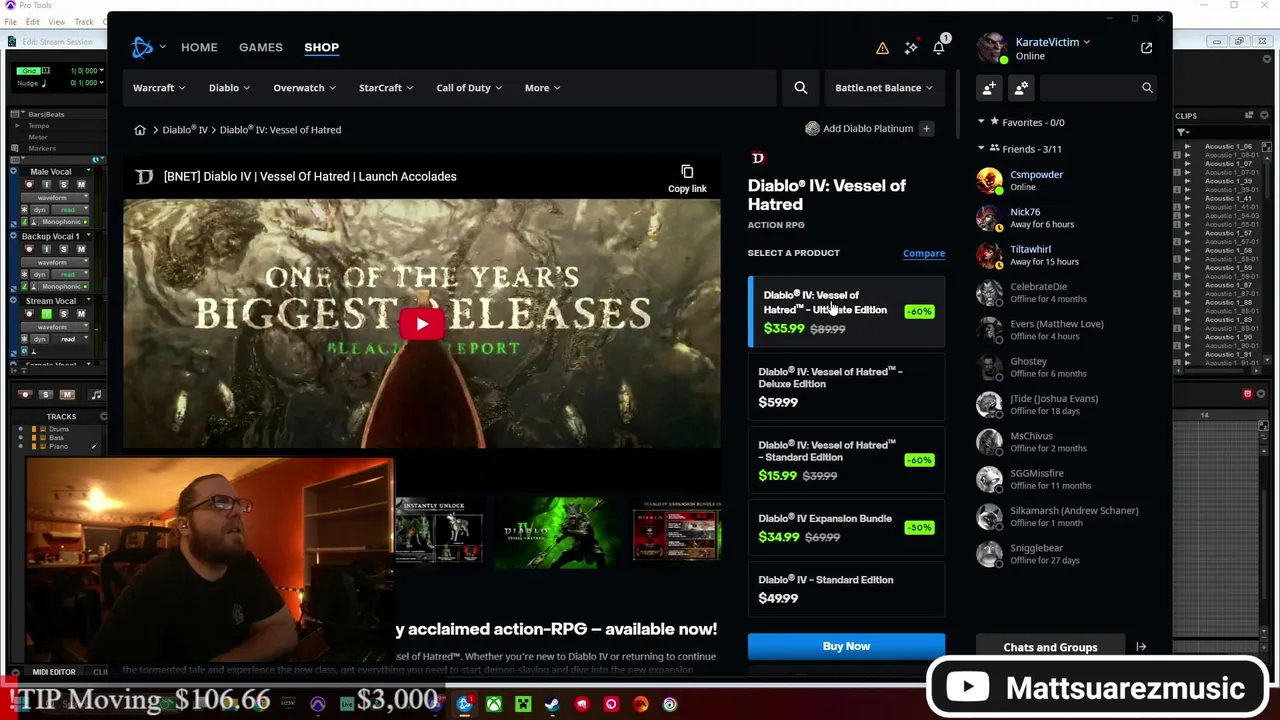Select Diablo IV Expansion Bundle $34.99
The image size is (1280, 720).
coord(846,528)
